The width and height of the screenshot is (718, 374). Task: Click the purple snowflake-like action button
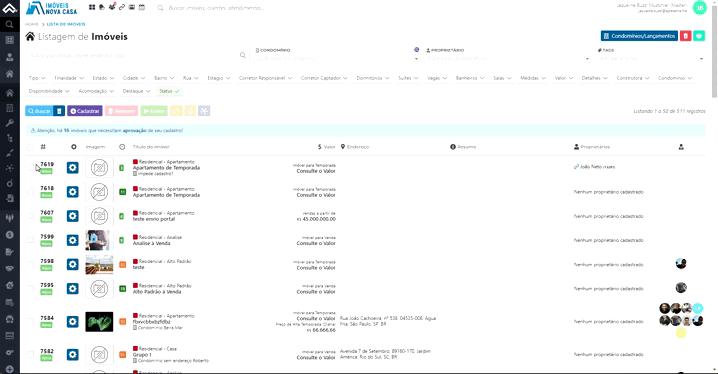(204, 111)
